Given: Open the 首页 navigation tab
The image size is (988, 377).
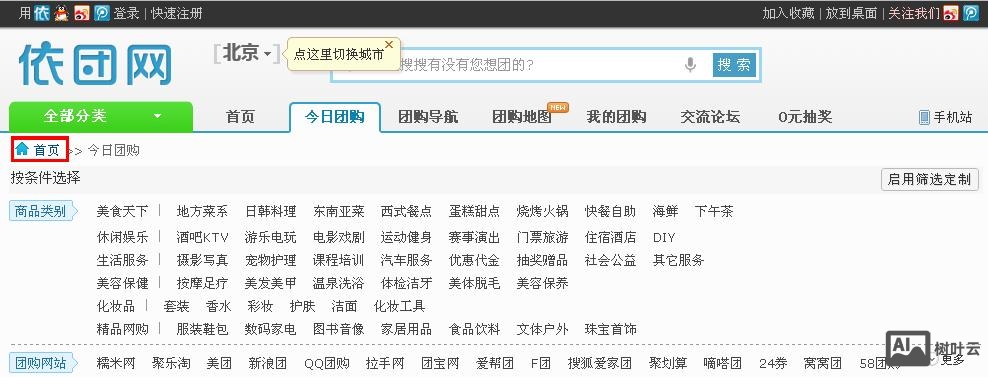Looking at the screenshot, I should tap(240, 117).
